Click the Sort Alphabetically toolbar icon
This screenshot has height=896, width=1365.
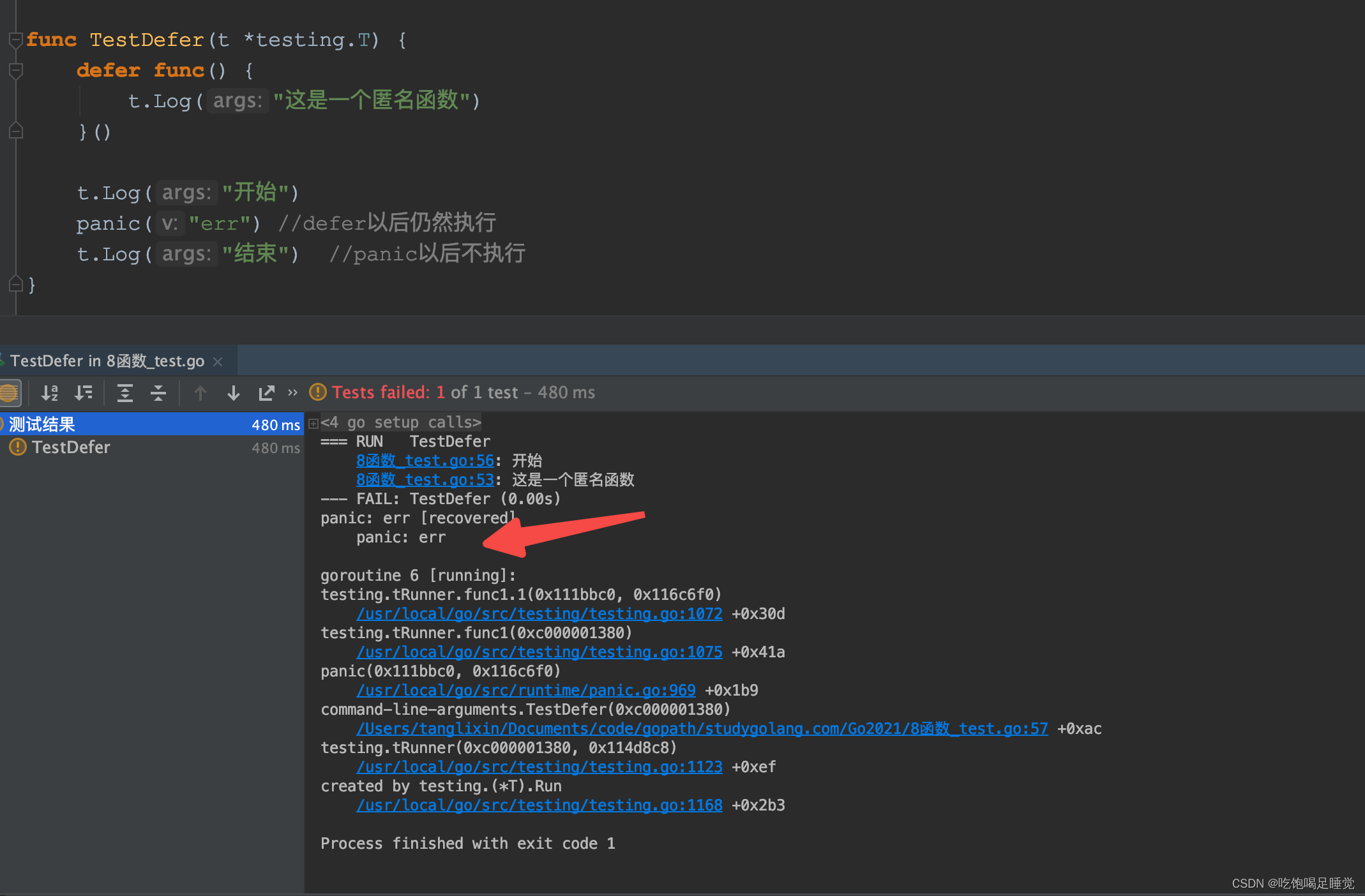pos(49,392)
